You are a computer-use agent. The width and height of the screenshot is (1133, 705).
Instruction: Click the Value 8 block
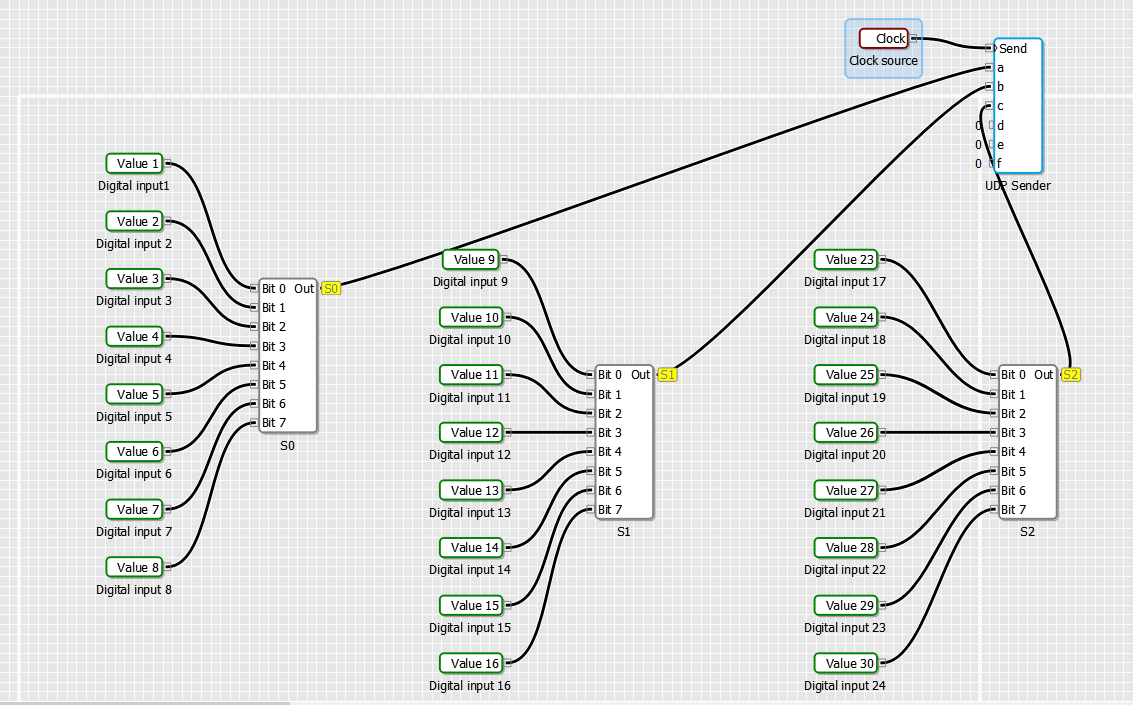click(x=134, y=567)
